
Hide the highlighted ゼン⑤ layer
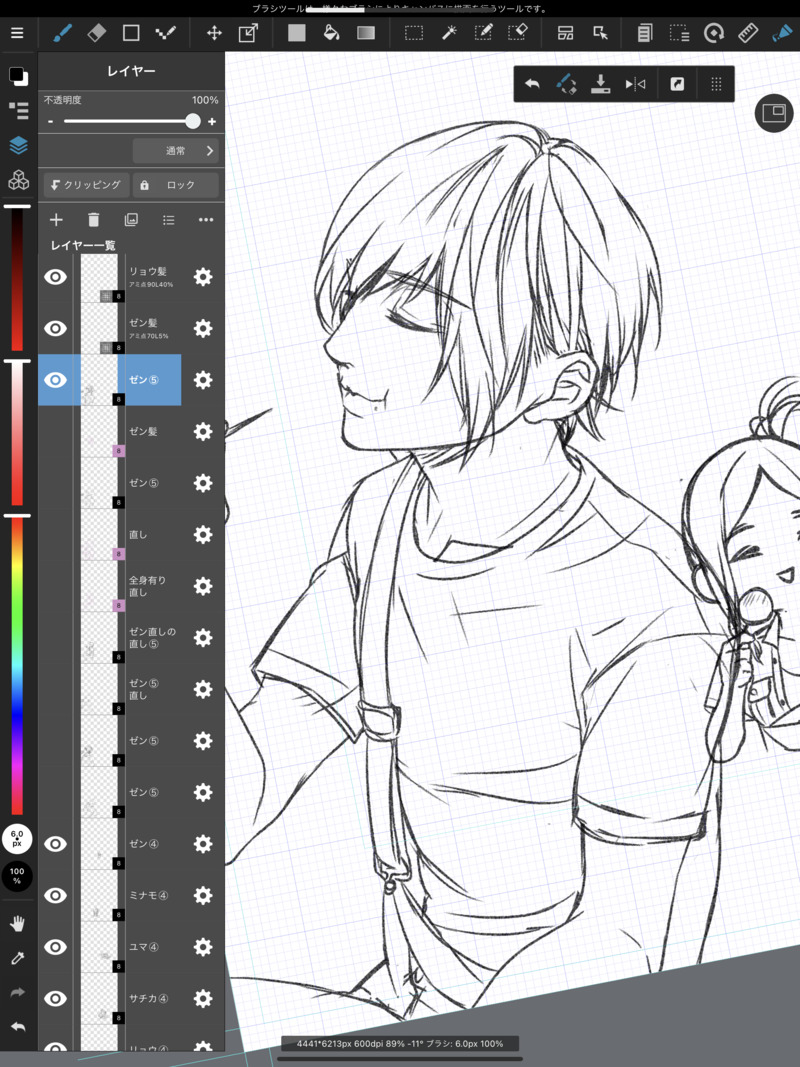[x=55, y=380]
